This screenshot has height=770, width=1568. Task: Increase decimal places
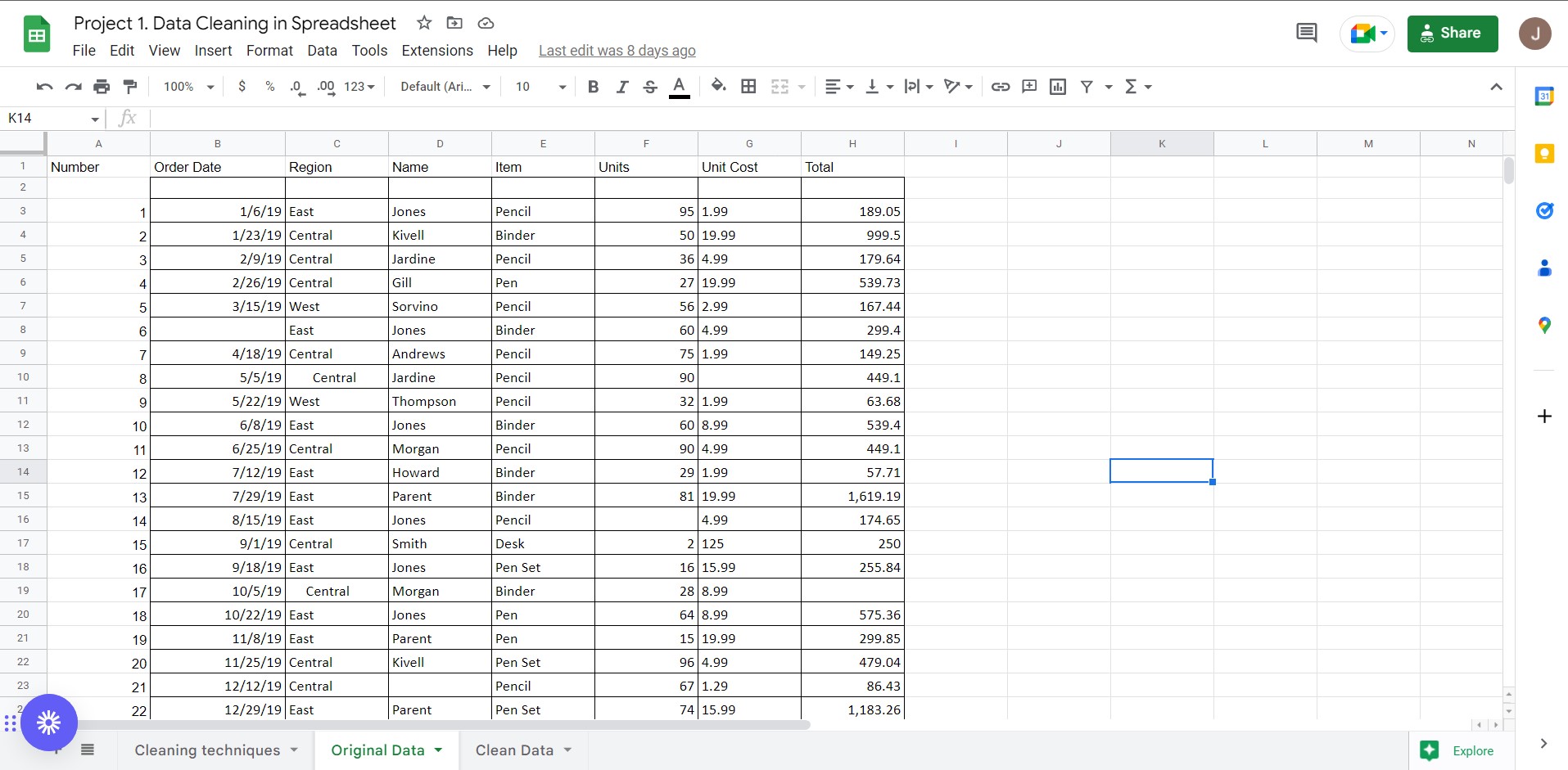click(326, 87)
